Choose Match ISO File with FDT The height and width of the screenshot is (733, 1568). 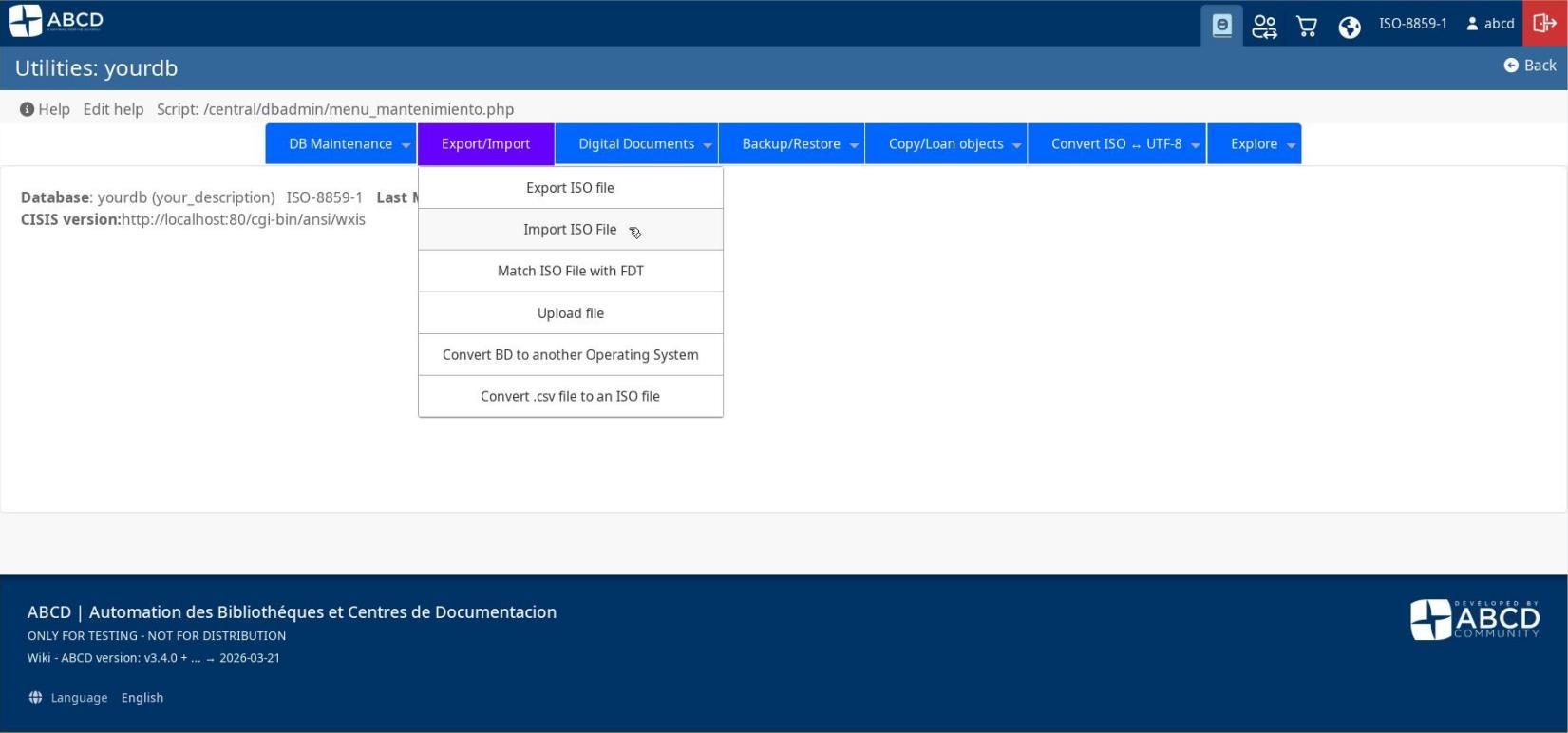point(570,272)
